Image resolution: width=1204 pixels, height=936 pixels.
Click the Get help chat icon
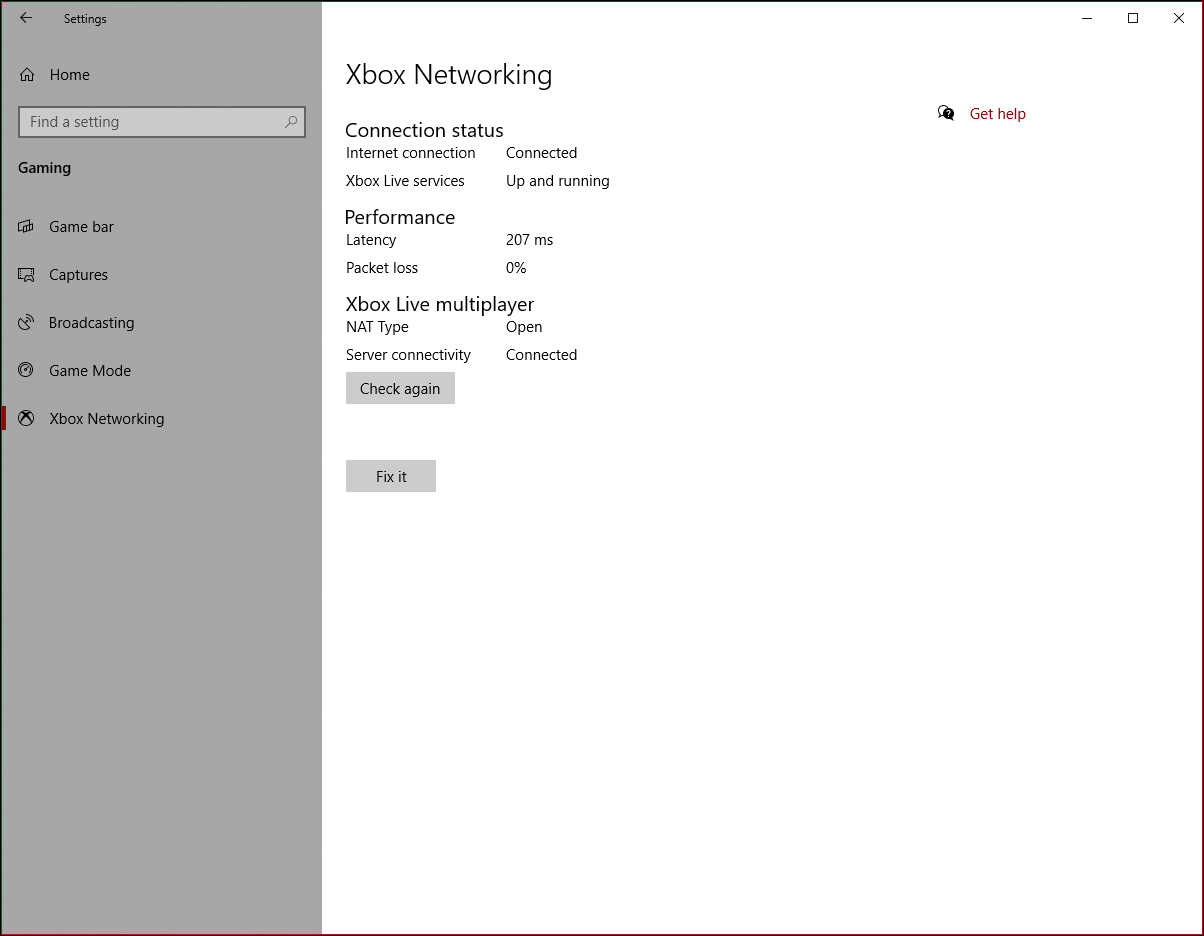click(x=946, y=114)
